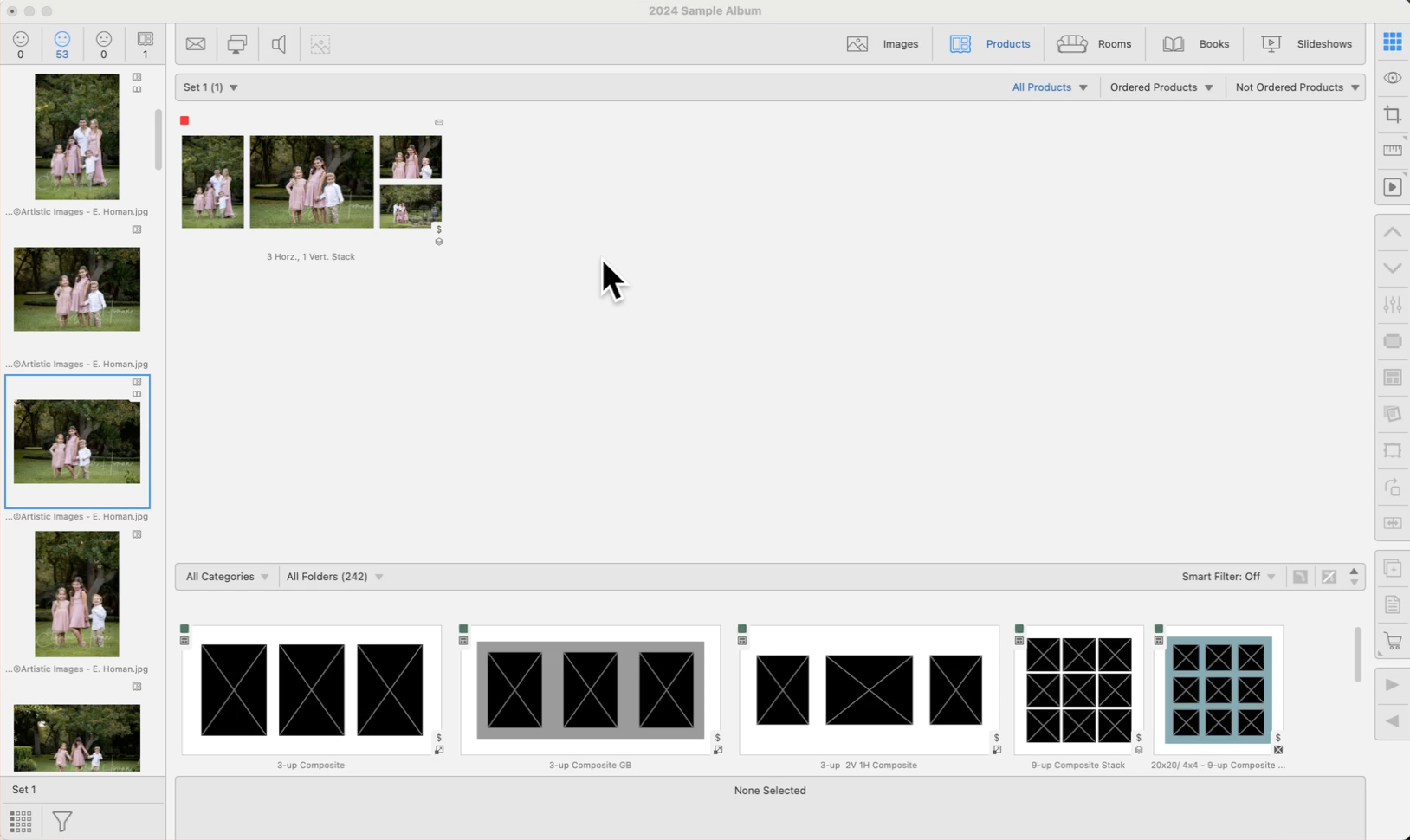
Task: Click the email envelope icon
Action: click(x=196, y=44)
